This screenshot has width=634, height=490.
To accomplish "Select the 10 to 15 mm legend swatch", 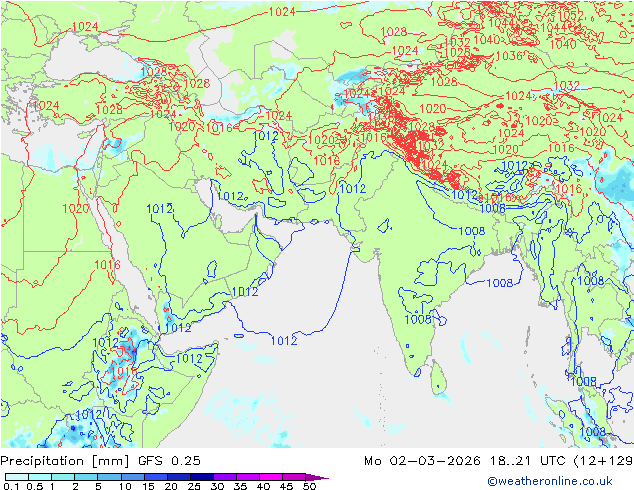I will 132,477.
